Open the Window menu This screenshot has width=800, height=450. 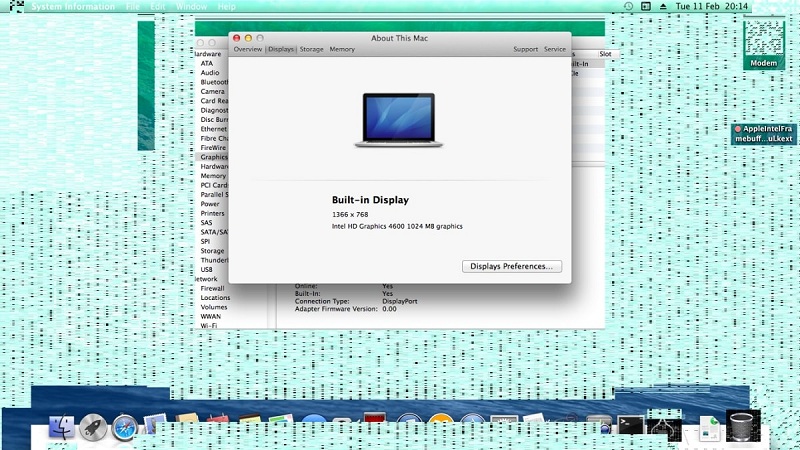coord(191,6)
